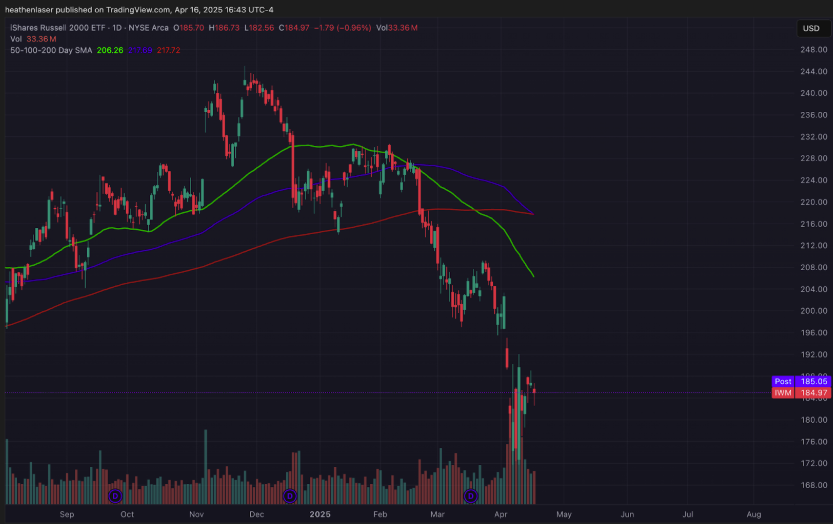The image size is (833, 524).
Task: Click the Aug label on time axis
Action: [x=753, y=513]
